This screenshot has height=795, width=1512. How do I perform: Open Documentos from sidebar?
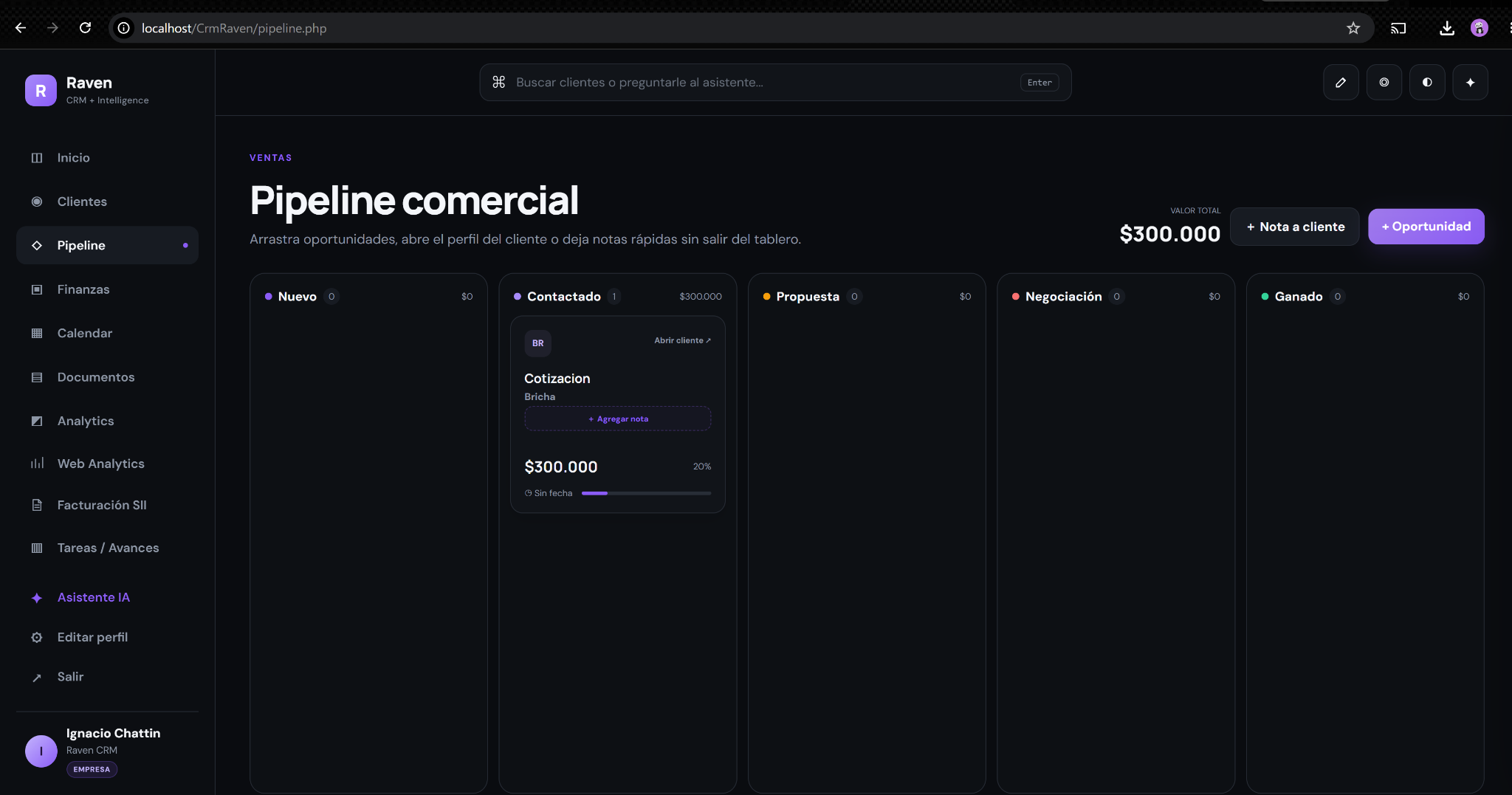coord(107,377)
